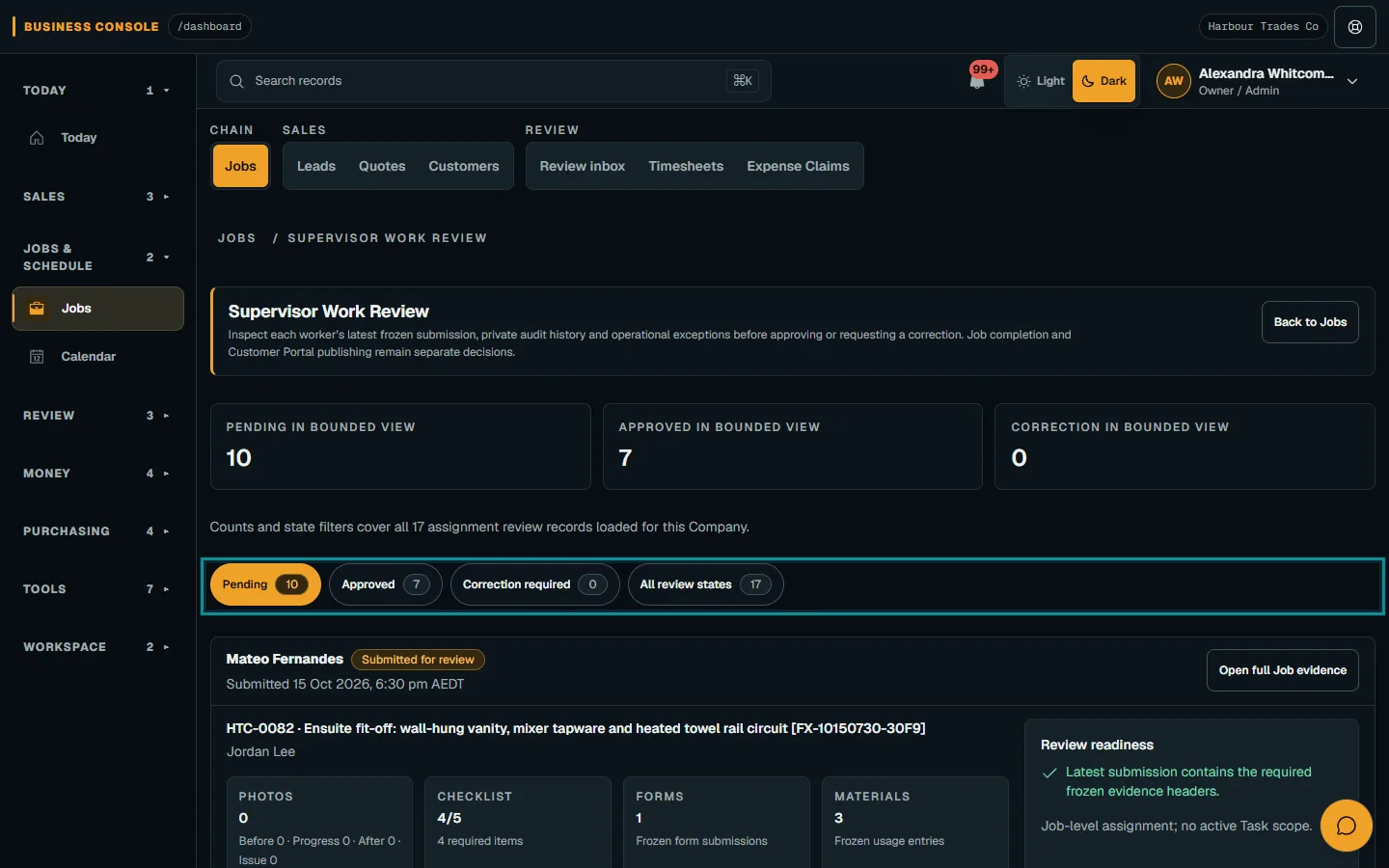Click the magnifier icon in search bar
The image size is (1389, 868).
[x=236, y=81]
